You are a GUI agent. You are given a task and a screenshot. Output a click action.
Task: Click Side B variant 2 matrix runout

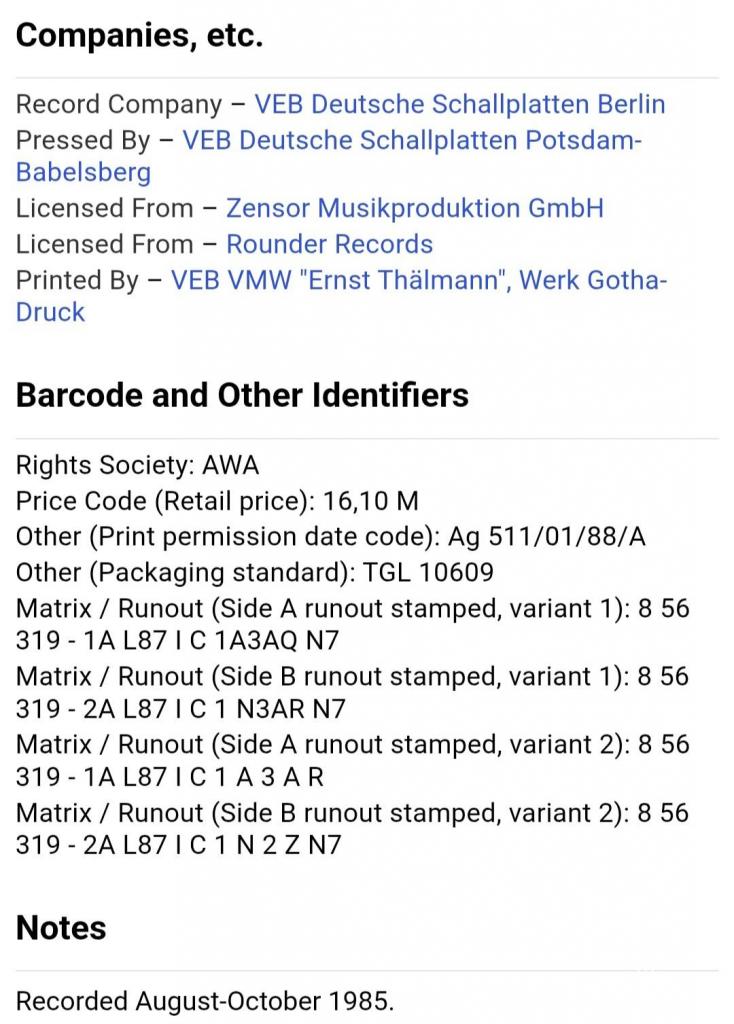pos(352,829)
